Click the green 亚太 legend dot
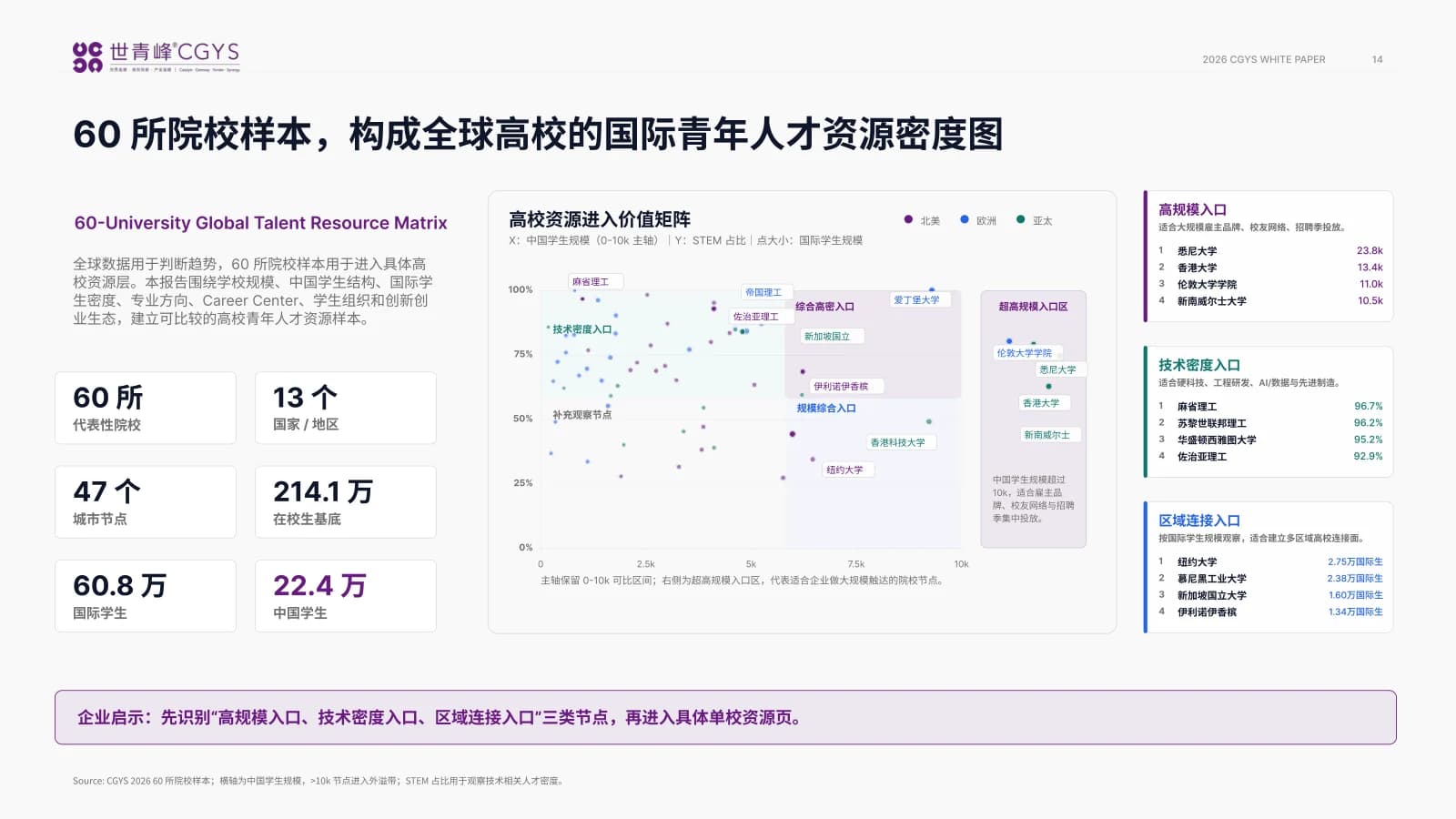The height and width of the screenshot is (819, 1456). pos(1021,219)
